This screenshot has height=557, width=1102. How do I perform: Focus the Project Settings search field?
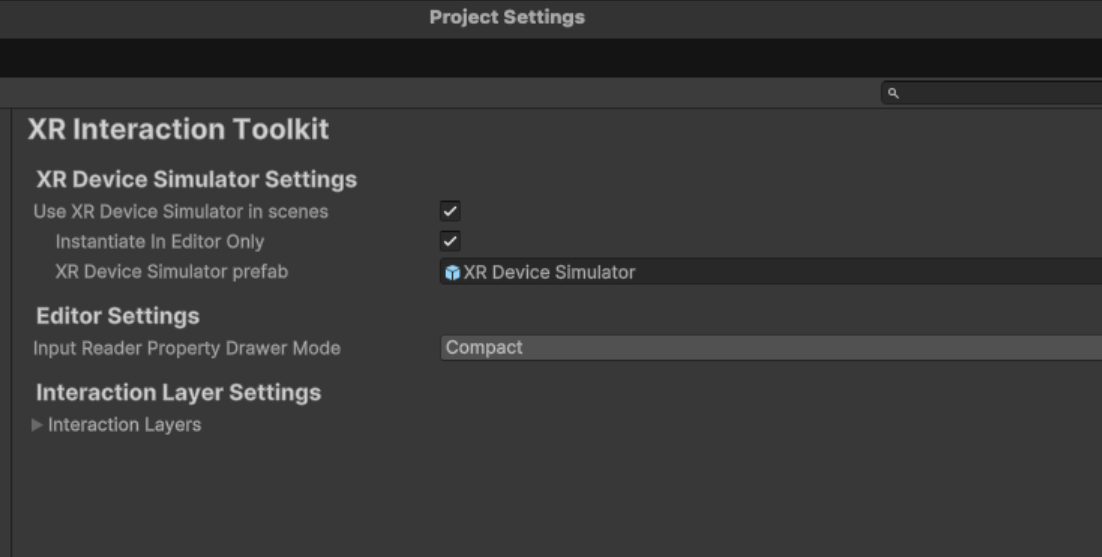point(991,93)
